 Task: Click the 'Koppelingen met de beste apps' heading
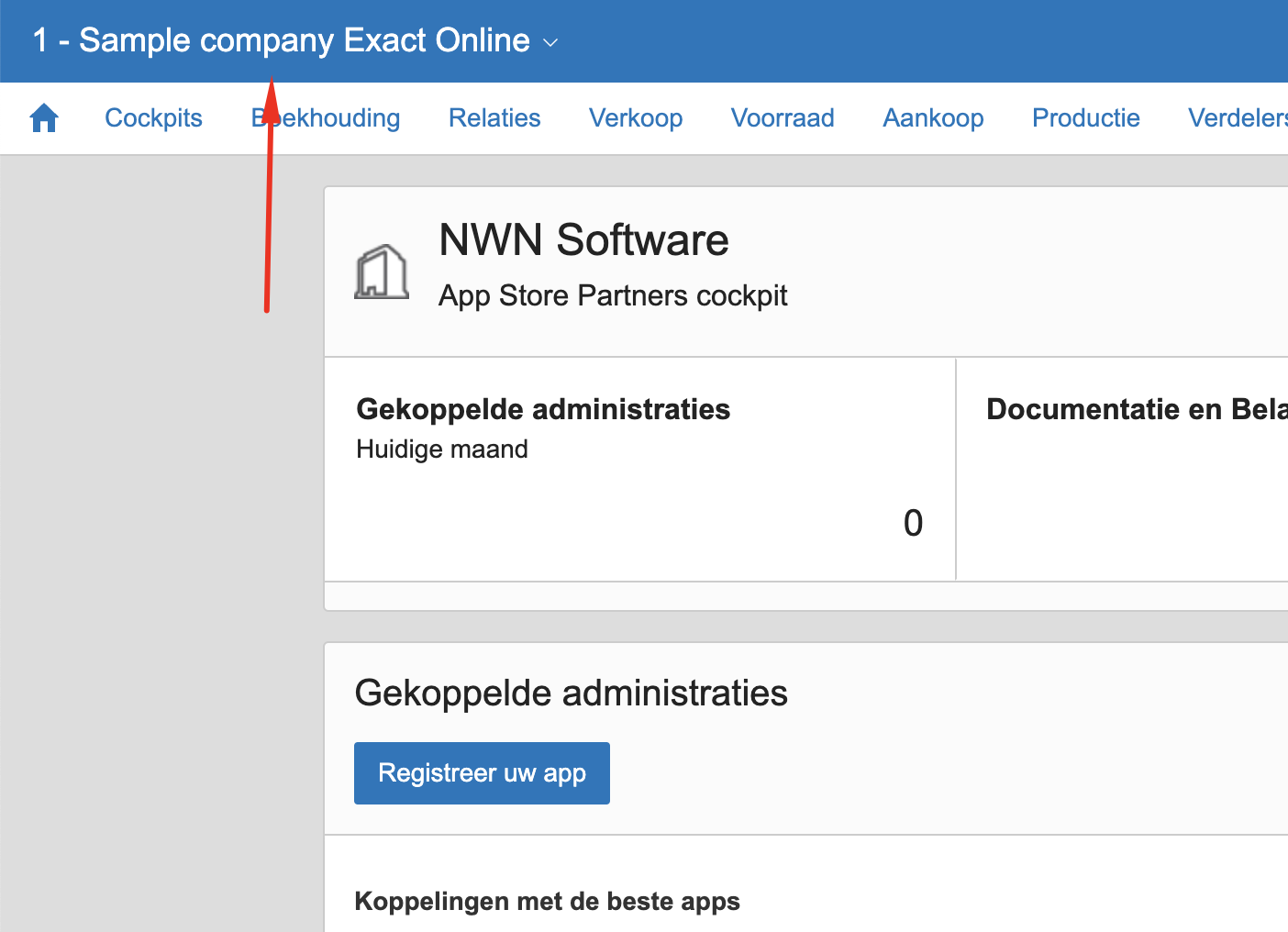pos(547,902)
